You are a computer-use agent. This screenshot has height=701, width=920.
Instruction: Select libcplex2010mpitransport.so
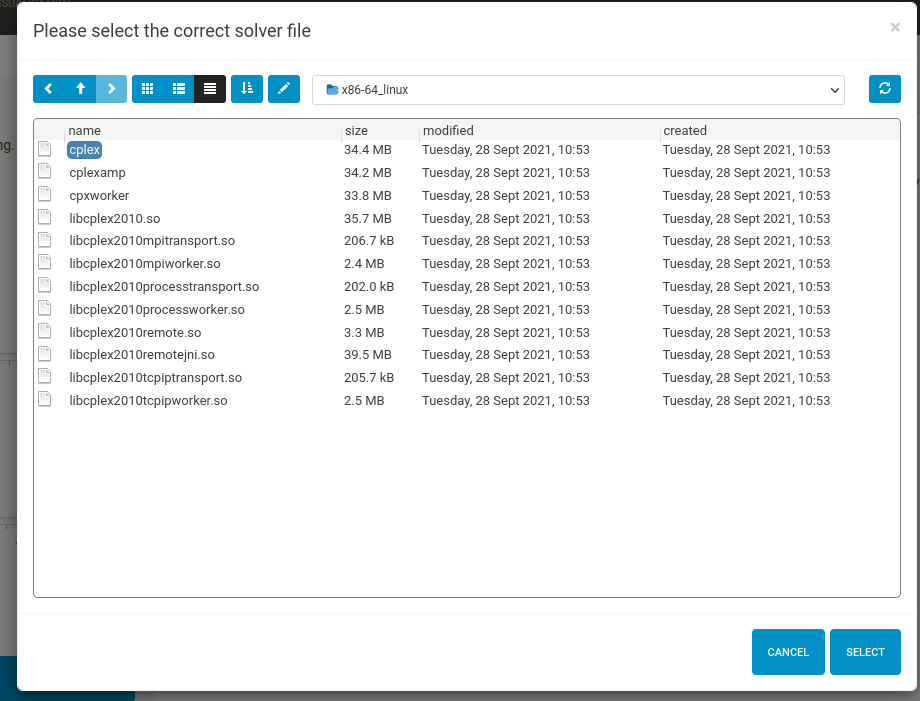click(152, 241)
